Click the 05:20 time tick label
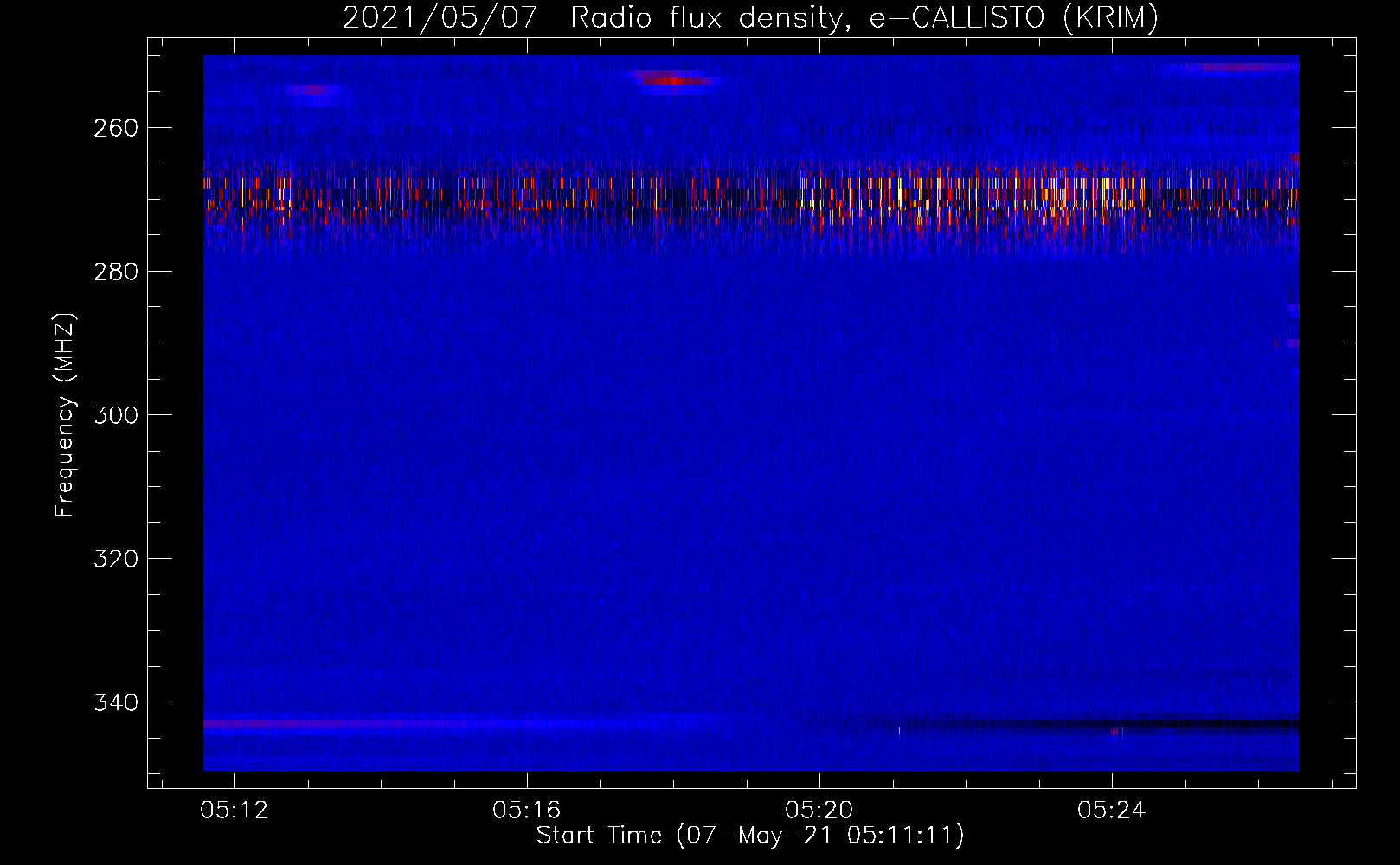 pos(819,811)
